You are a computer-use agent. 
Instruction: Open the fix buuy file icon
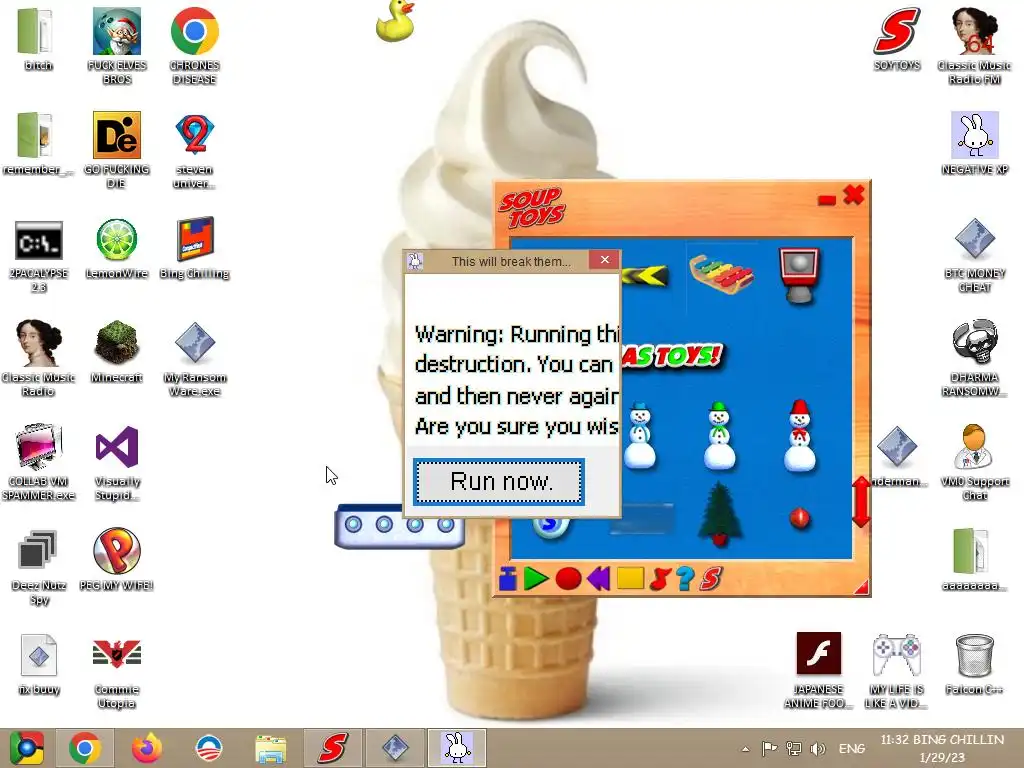[39, 654]
